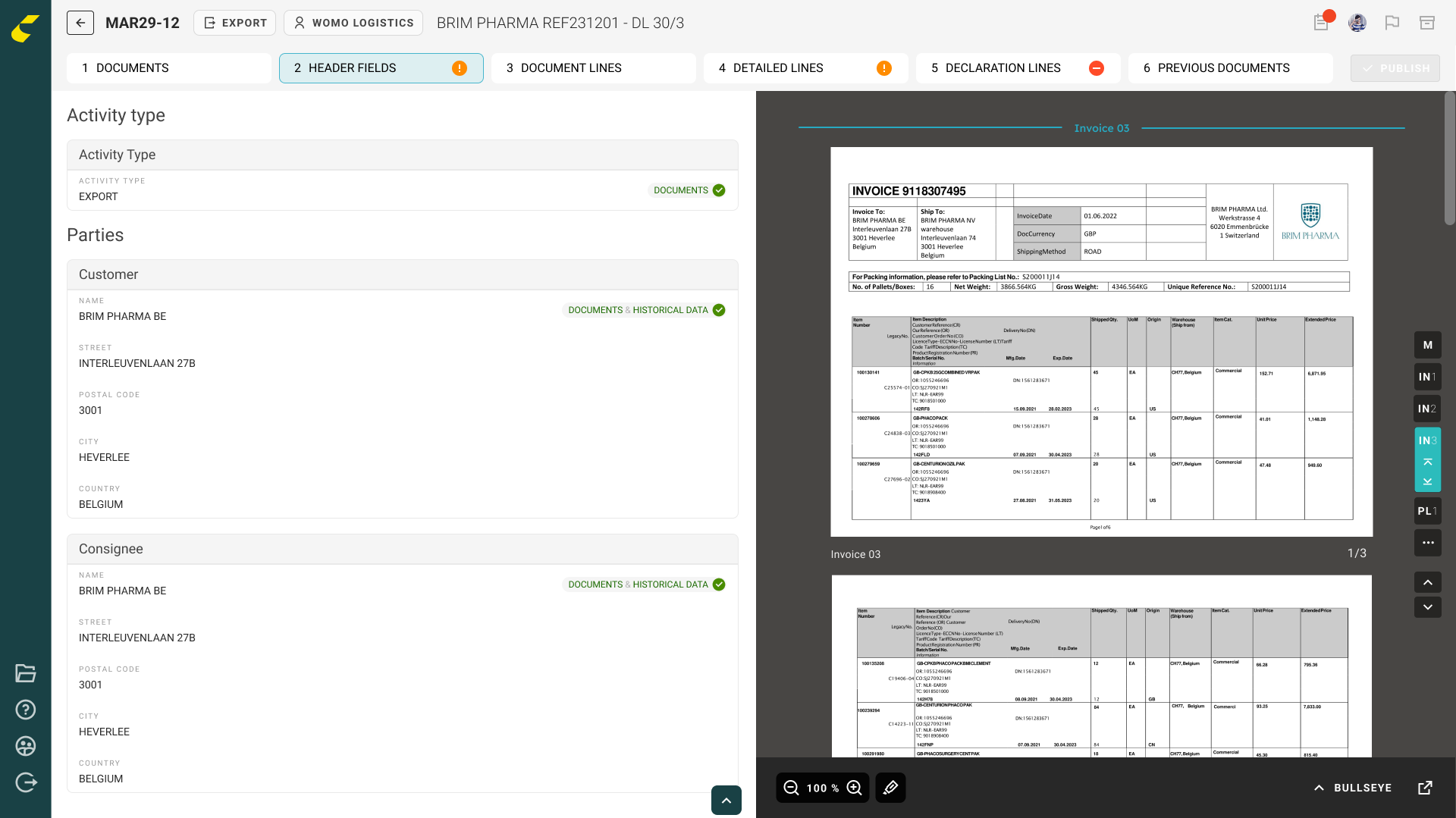Open the support face icon in sidebar
The image size is (1456, 818).
click(x=26, y=746)
